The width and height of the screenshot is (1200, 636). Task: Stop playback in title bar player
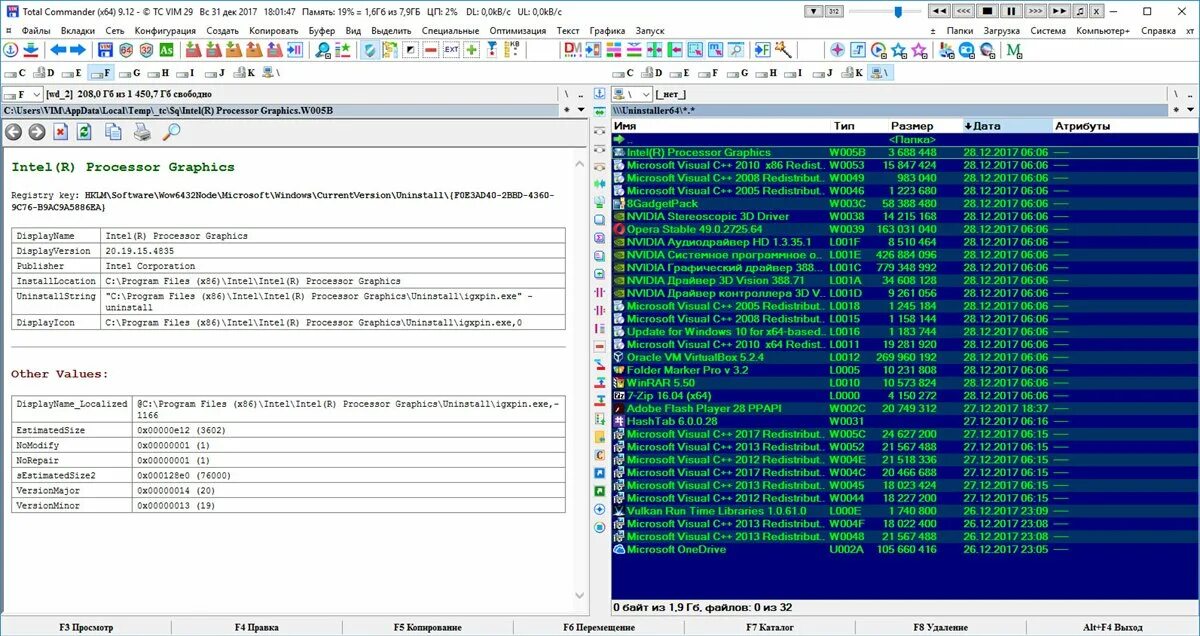pyautogui.click(x=986, y=11)
